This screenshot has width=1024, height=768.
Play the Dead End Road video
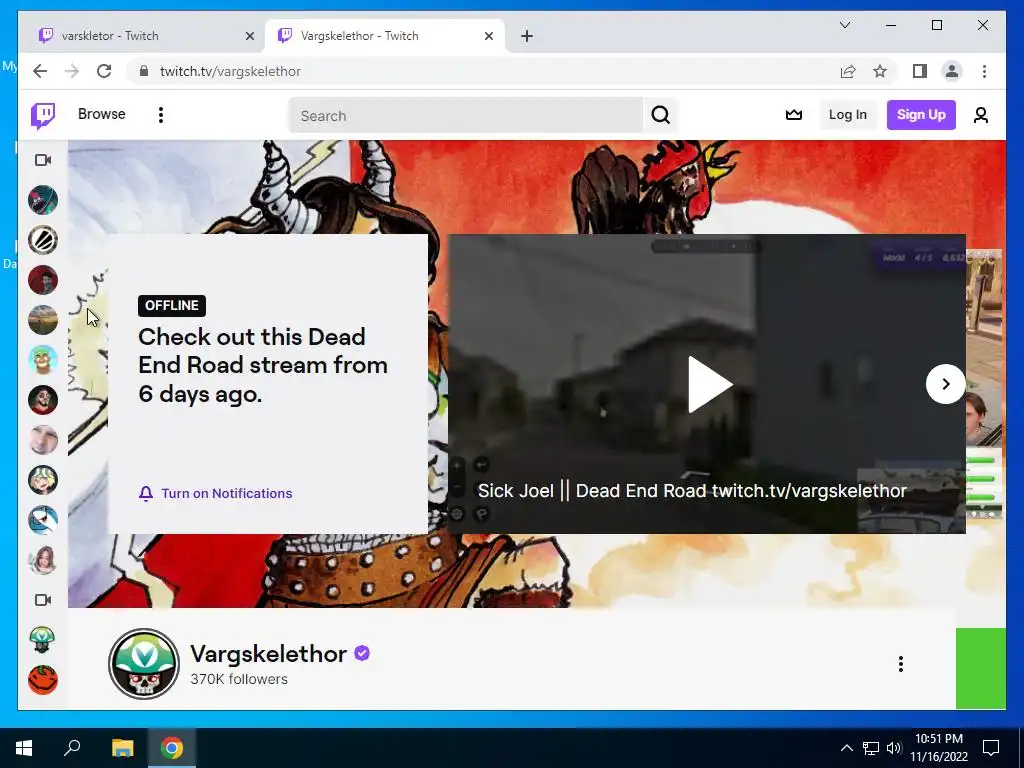coord(710,384)
